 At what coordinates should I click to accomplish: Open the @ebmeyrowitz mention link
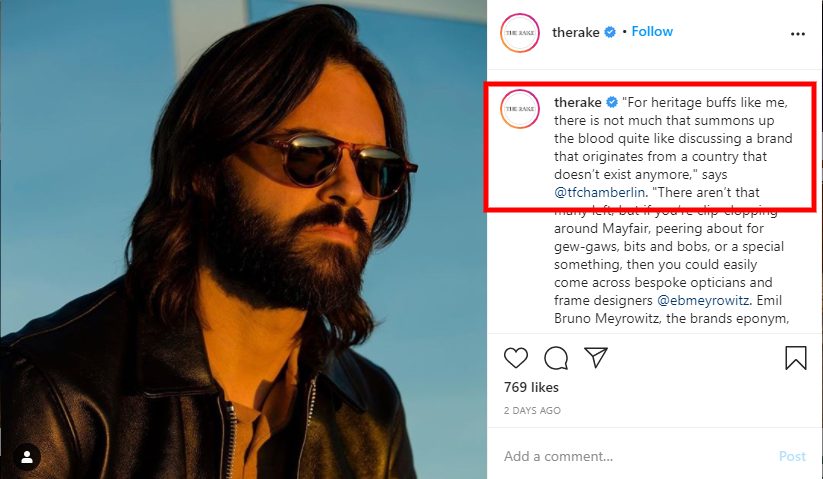(704, 300)
